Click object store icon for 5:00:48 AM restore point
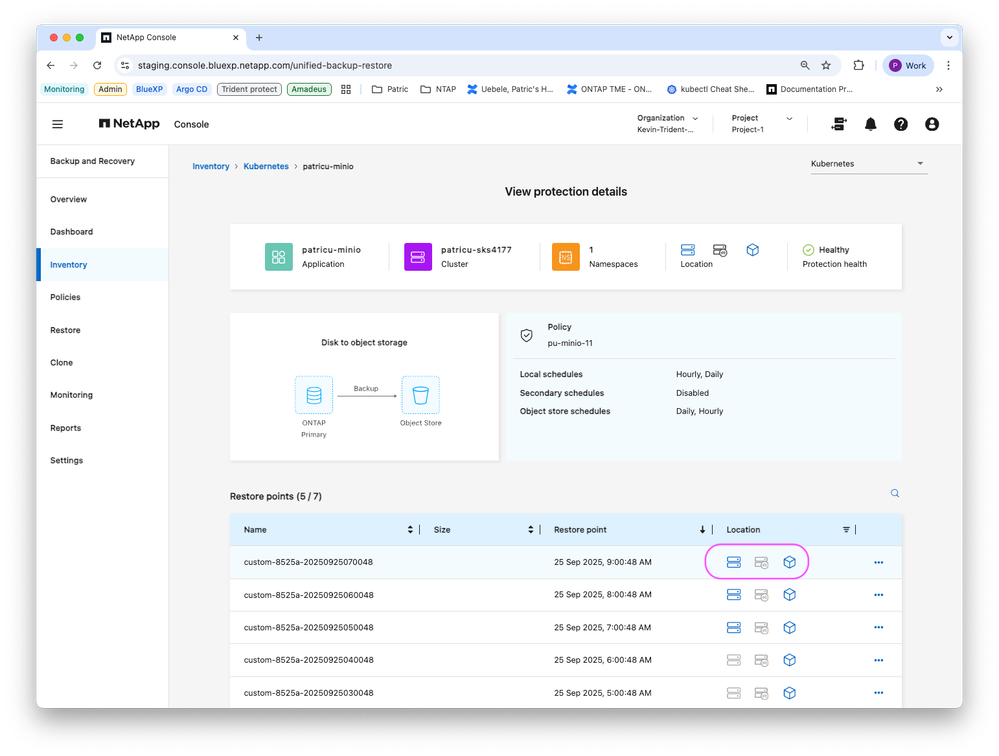Image resolution: width=999 pixels, height=756 pixels. pyautogui.click(x=789, y=693)
